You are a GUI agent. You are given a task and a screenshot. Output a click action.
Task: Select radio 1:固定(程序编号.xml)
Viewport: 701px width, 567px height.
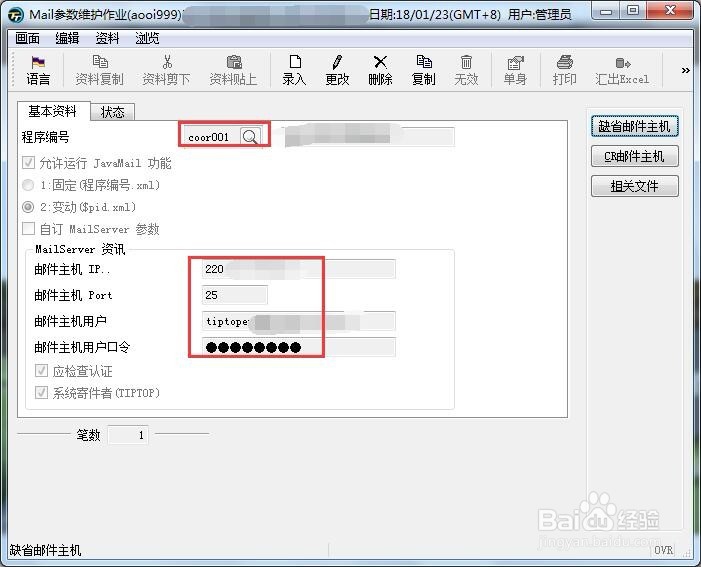(x=28, y=184)
